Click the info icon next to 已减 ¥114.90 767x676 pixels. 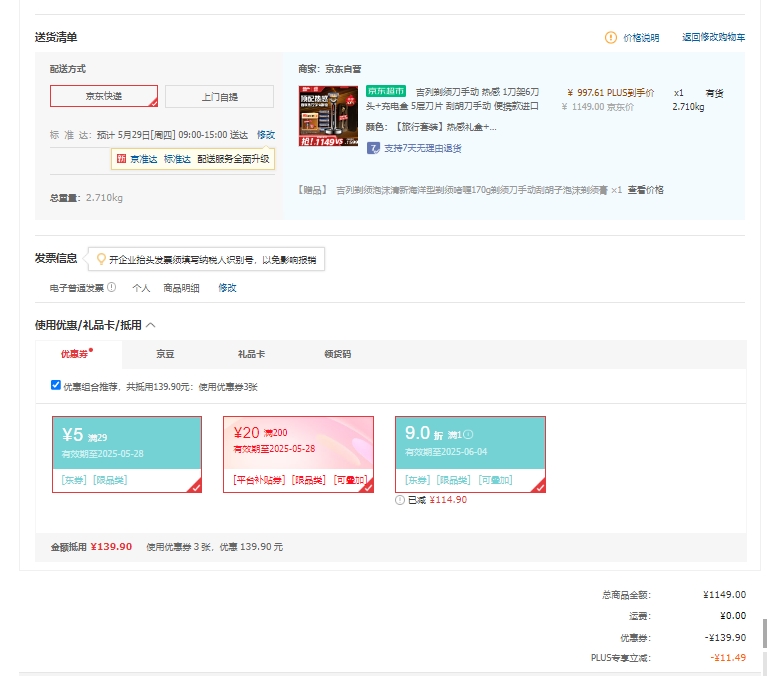[400, 500]
